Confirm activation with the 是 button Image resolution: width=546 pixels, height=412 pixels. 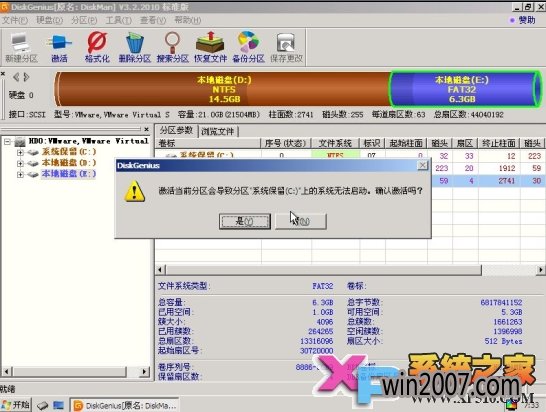pos(245,221)
